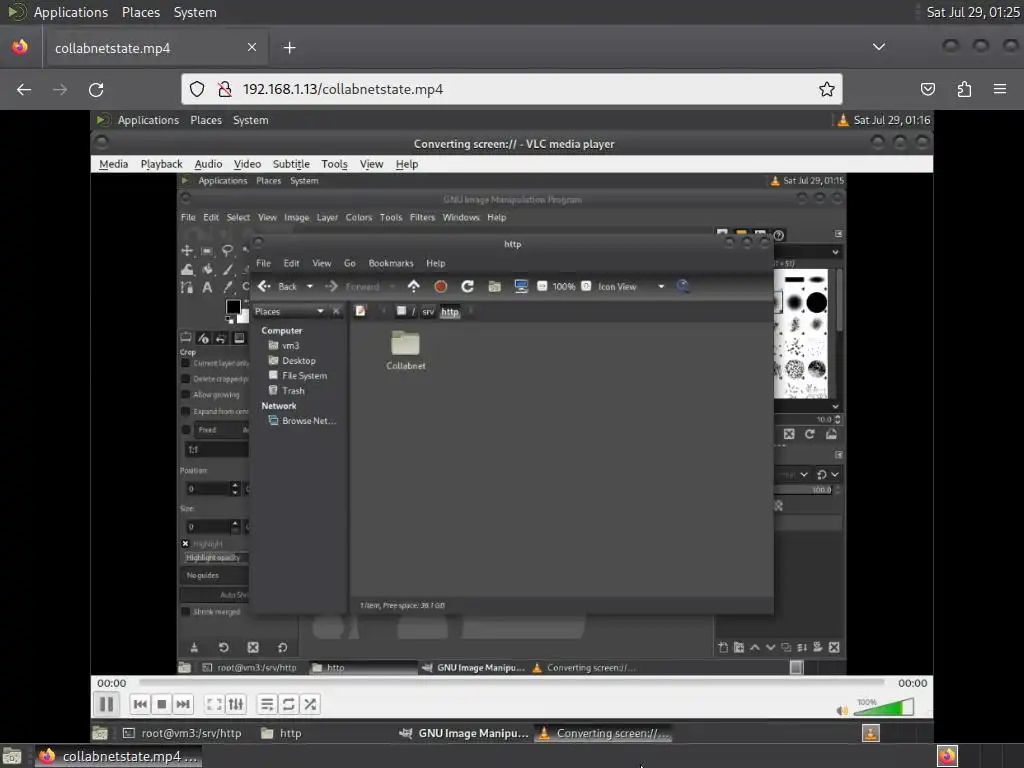
Task: Reload the collabnetstate.mp4 page
Action: pyautogui.click(x=96, y=89)
